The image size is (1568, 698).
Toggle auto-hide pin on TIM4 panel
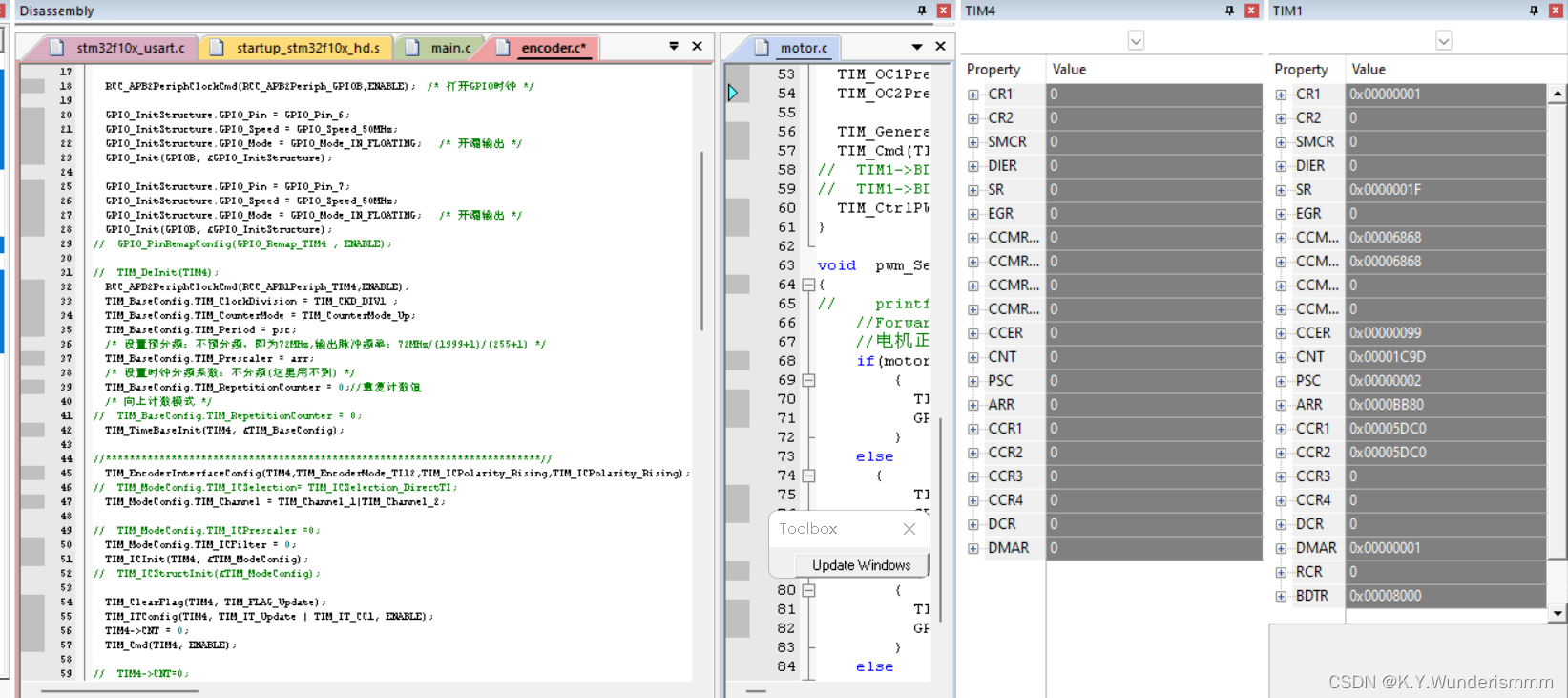click(x=1229, y=11)
